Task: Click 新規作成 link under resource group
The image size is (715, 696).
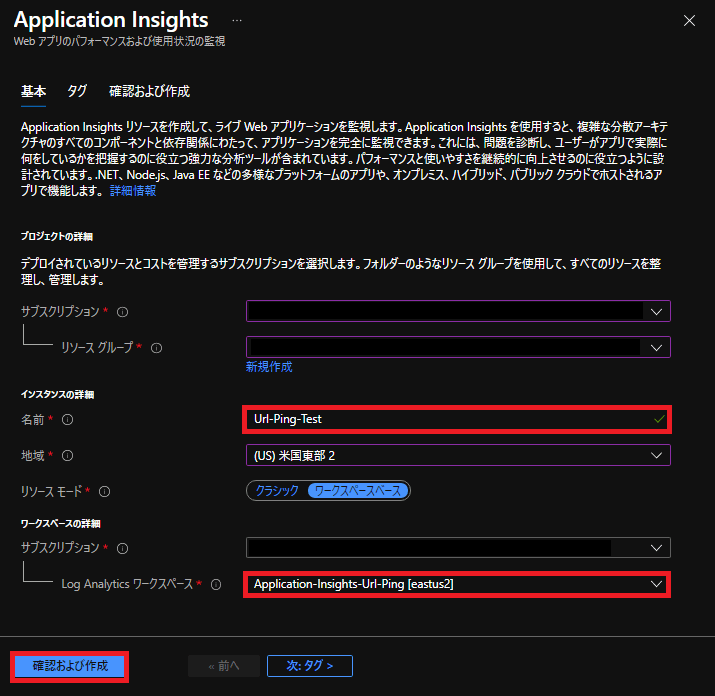Action: [269, 367]
